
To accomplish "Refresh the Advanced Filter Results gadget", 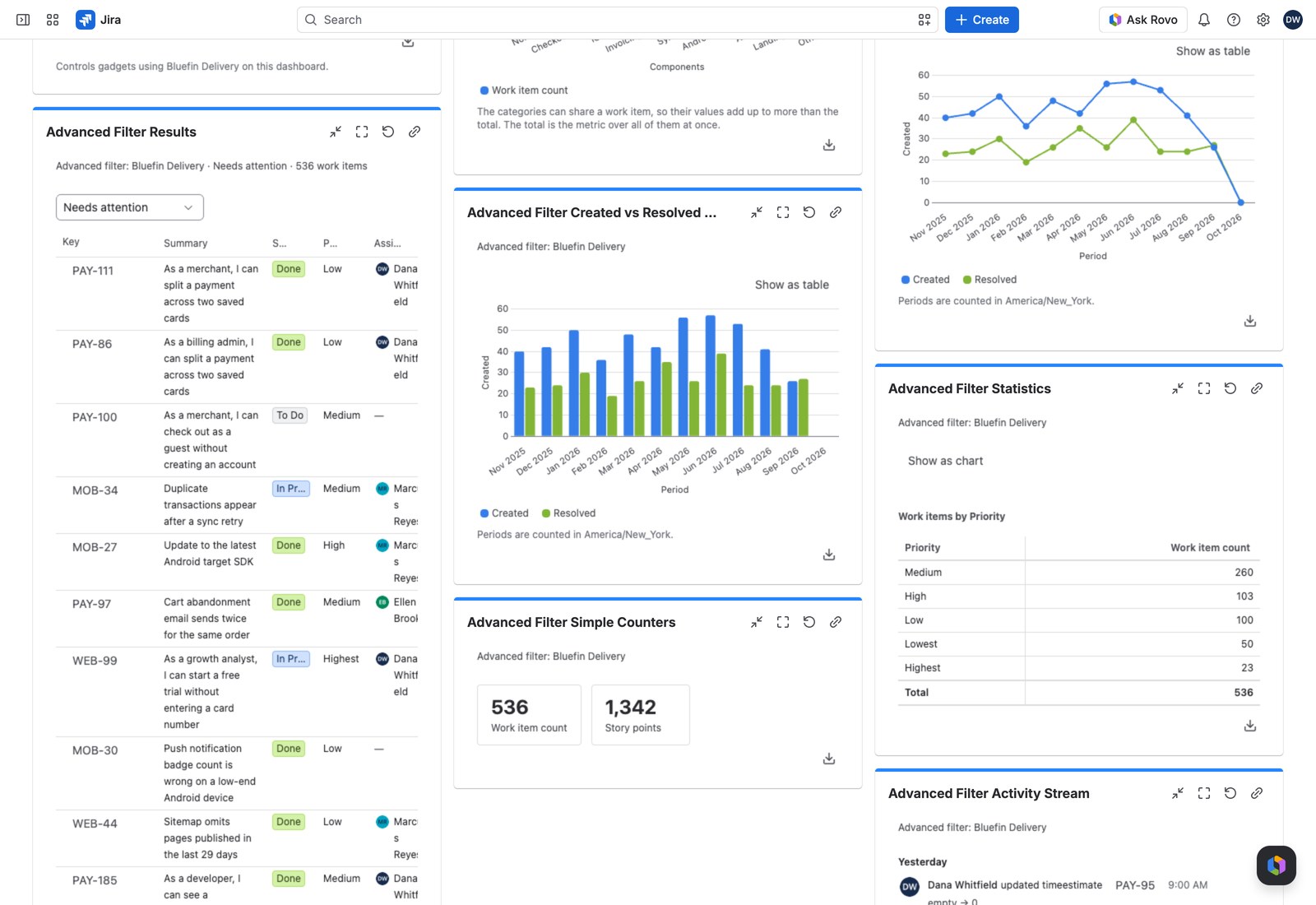I will click(388, 132).
